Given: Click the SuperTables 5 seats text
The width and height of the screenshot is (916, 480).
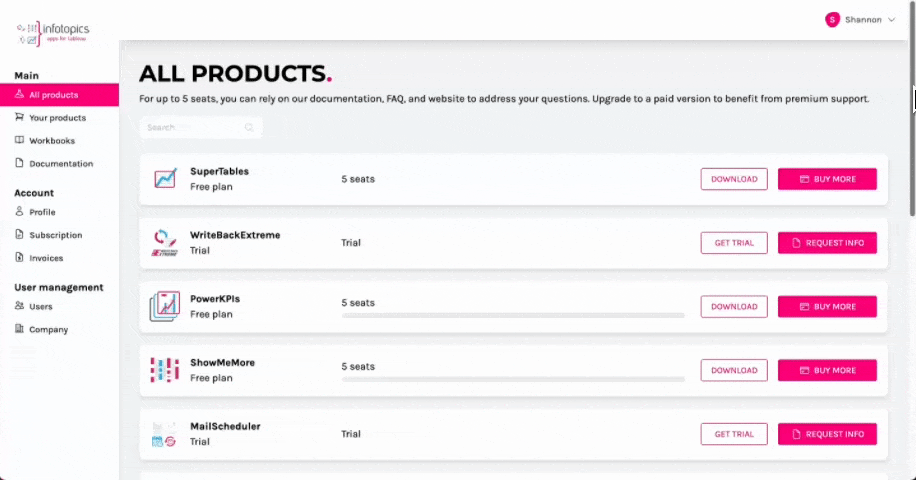Looking at the screenshot, I should (358, 179).
